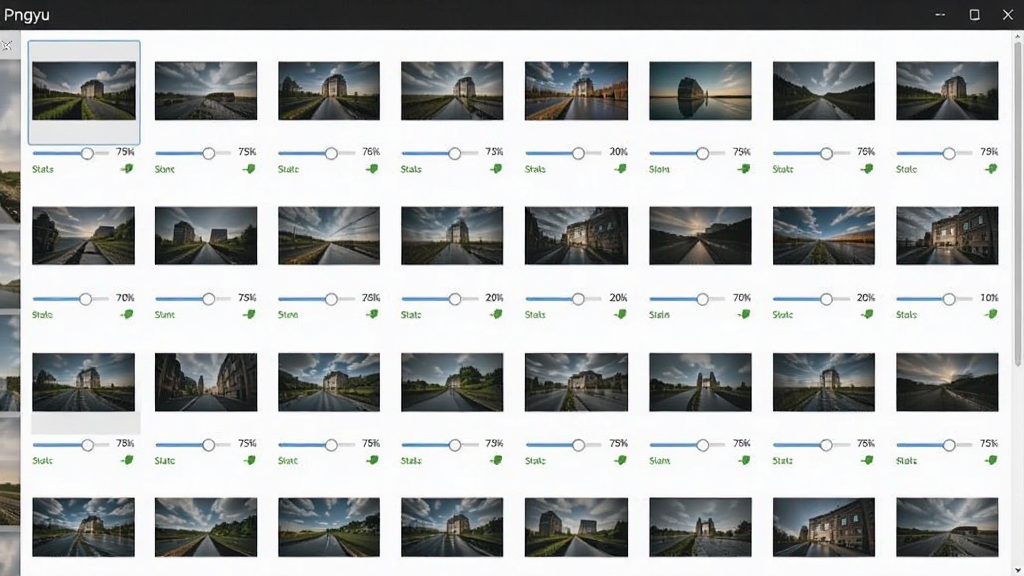Click the 20% slider handle under the second-row, fourth-column image
The image size is (1024, 576).
point(455,299)
